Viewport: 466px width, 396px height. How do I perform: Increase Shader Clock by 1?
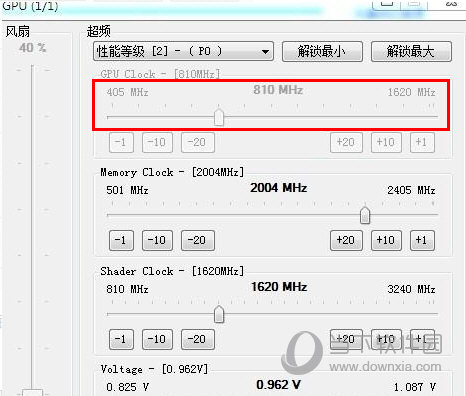point(422,339)
